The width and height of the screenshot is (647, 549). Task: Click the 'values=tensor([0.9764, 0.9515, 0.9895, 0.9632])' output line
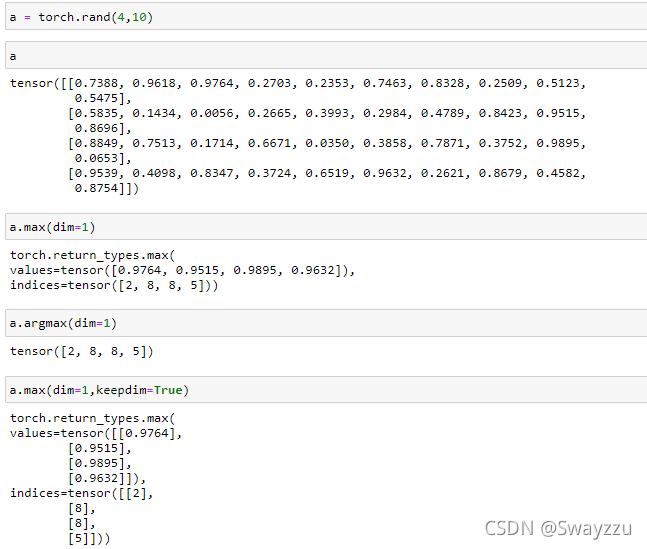click(182, 269)
